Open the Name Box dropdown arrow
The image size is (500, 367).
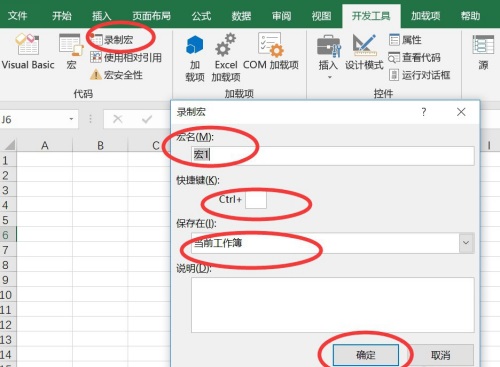pyautogui.click(x=71, y=119)
